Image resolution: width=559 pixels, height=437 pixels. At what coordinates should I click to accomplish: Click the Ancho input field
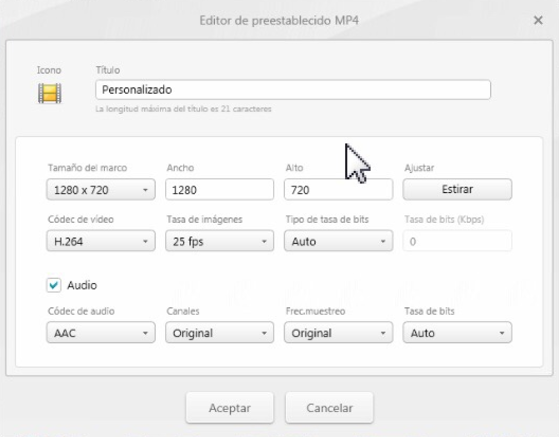point(220,190)
